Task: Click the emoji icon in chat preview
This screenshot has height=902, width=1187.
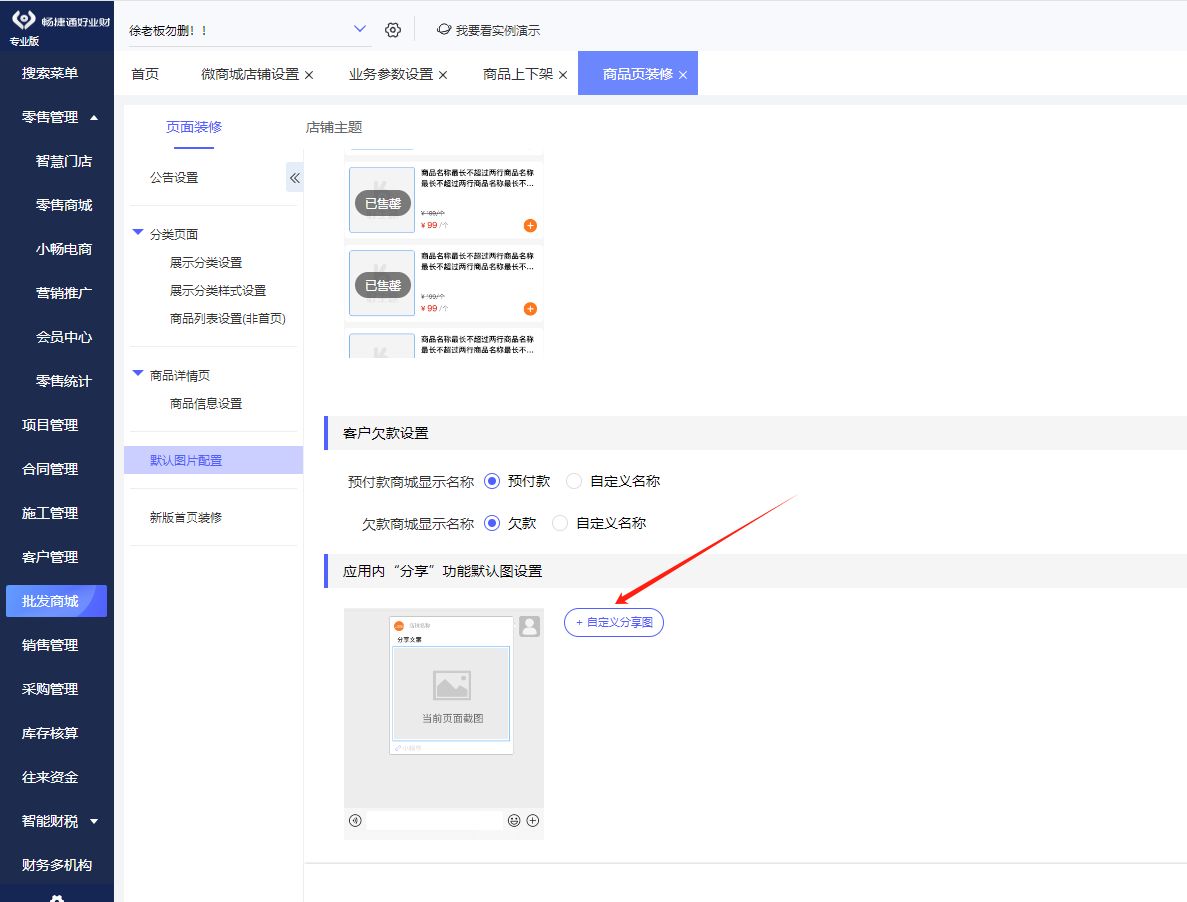Action: click(x=514, y=821)
